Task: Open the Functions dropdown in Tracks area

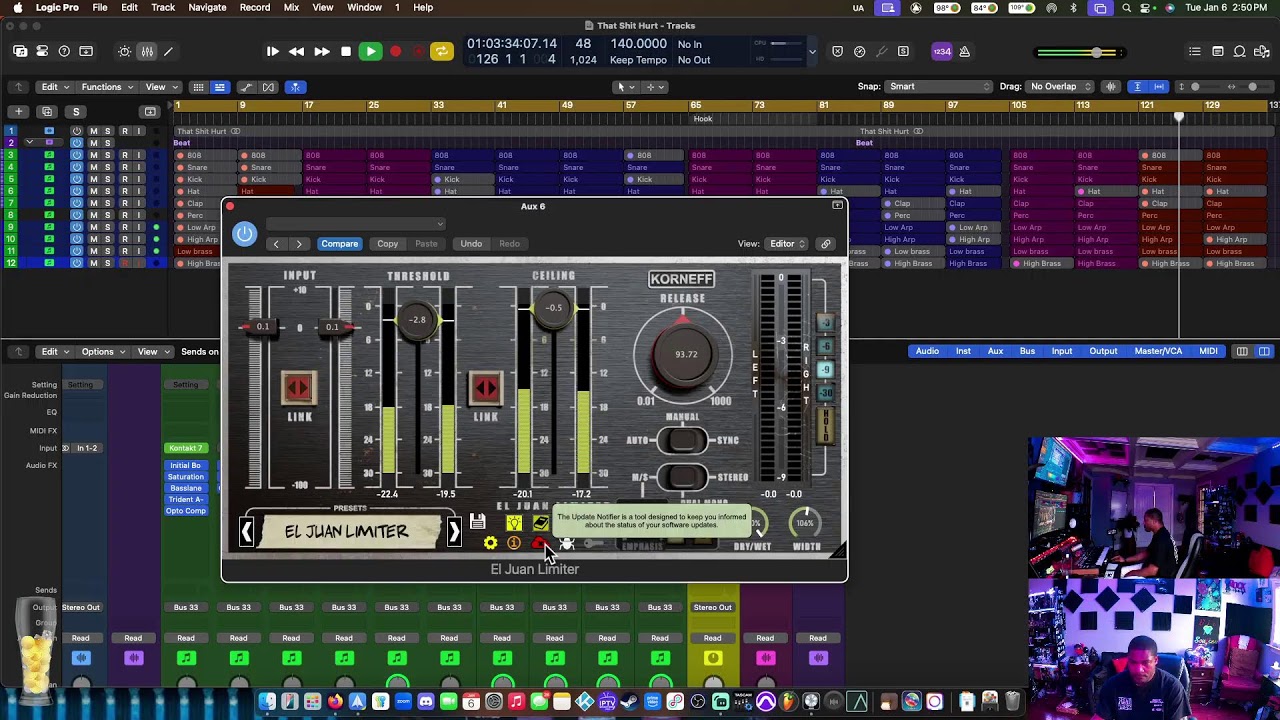Action: click(x=105, y=87)
